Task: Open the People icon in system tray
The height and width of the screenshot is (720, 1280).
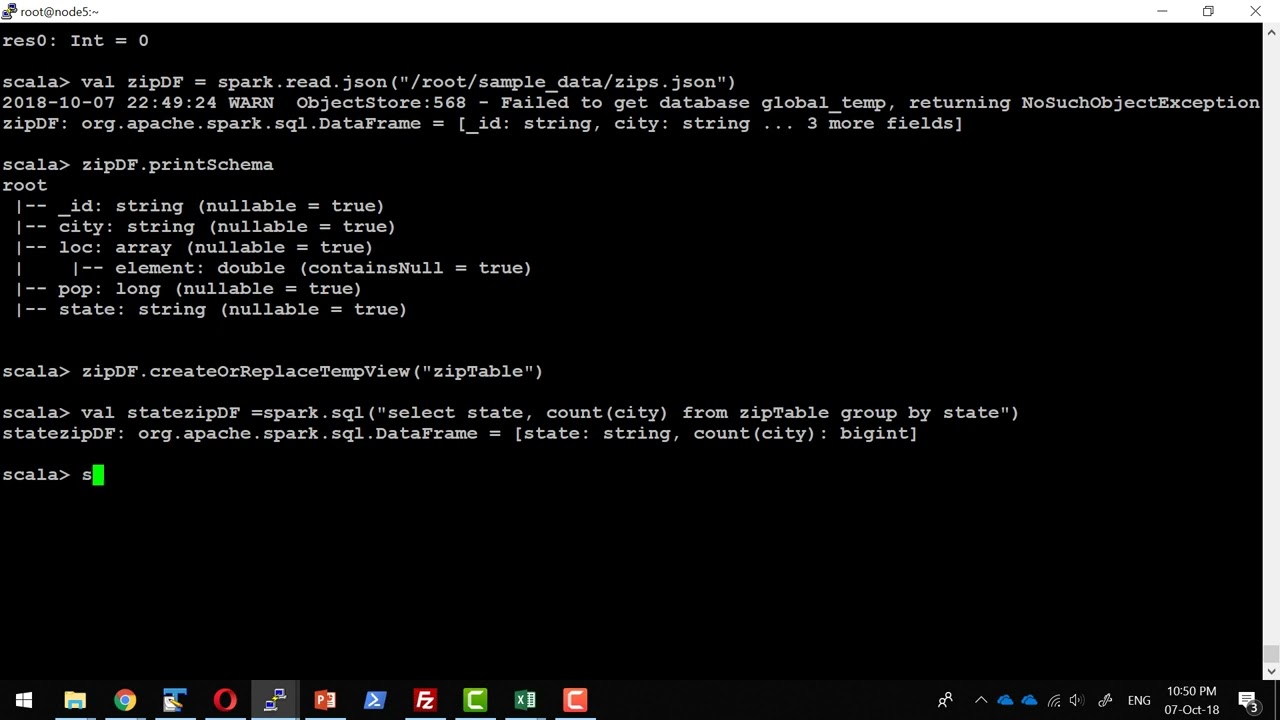Action: pos(945,700)
